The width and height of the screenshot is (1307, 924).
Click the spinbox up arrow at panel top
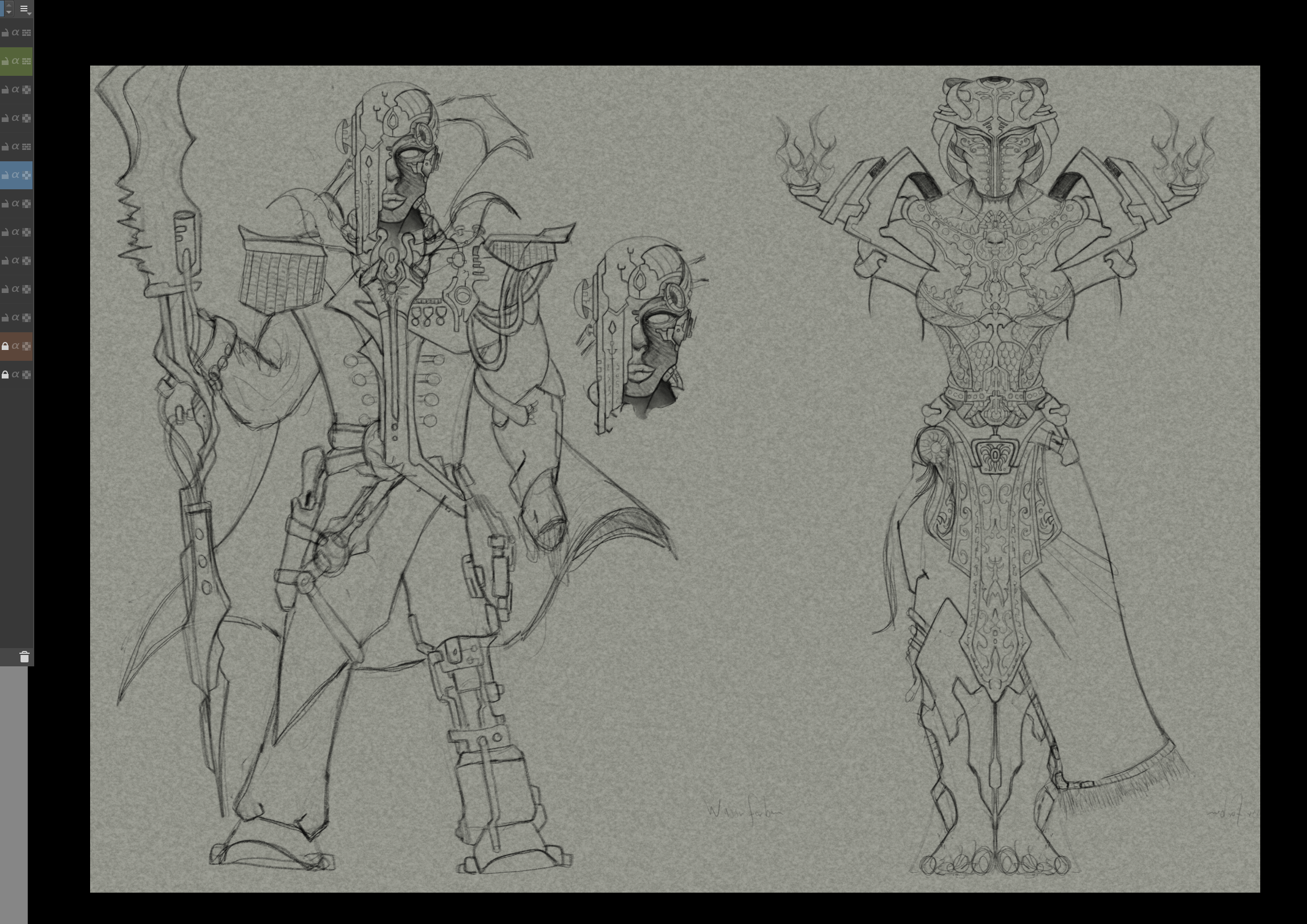coord(9,5)
